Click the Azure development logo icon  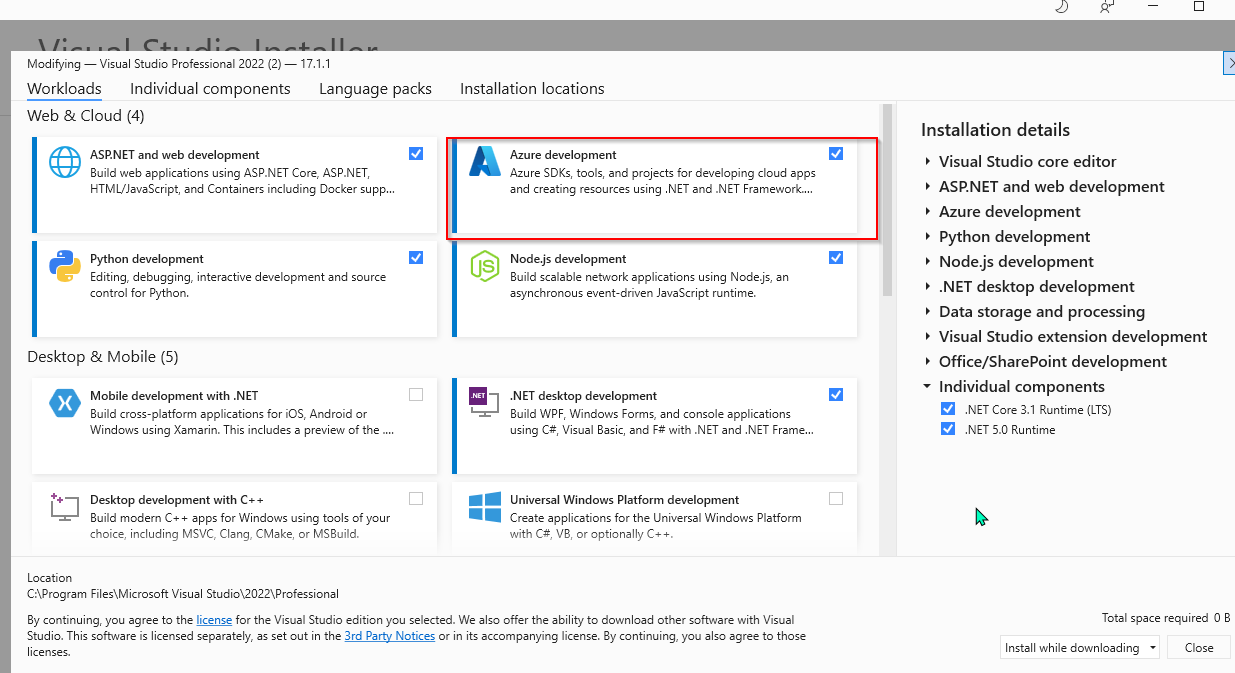click(x=485, y=162)
